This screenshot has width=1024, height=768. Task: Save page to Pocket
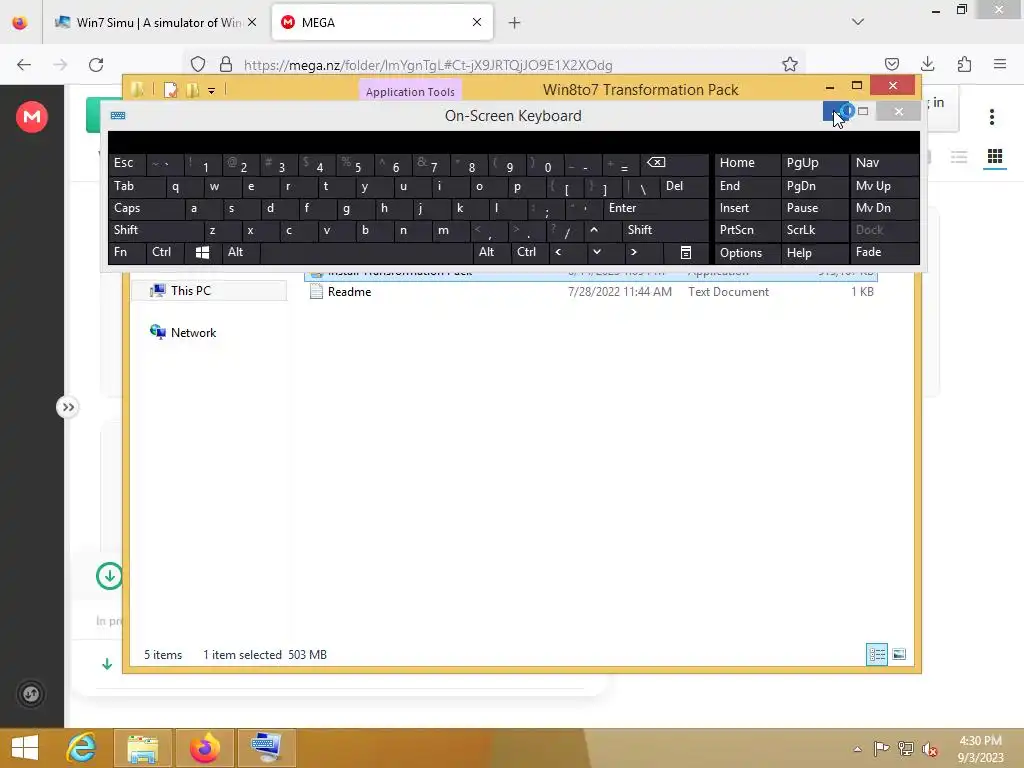pyautogui.click(x=891, y=64)
